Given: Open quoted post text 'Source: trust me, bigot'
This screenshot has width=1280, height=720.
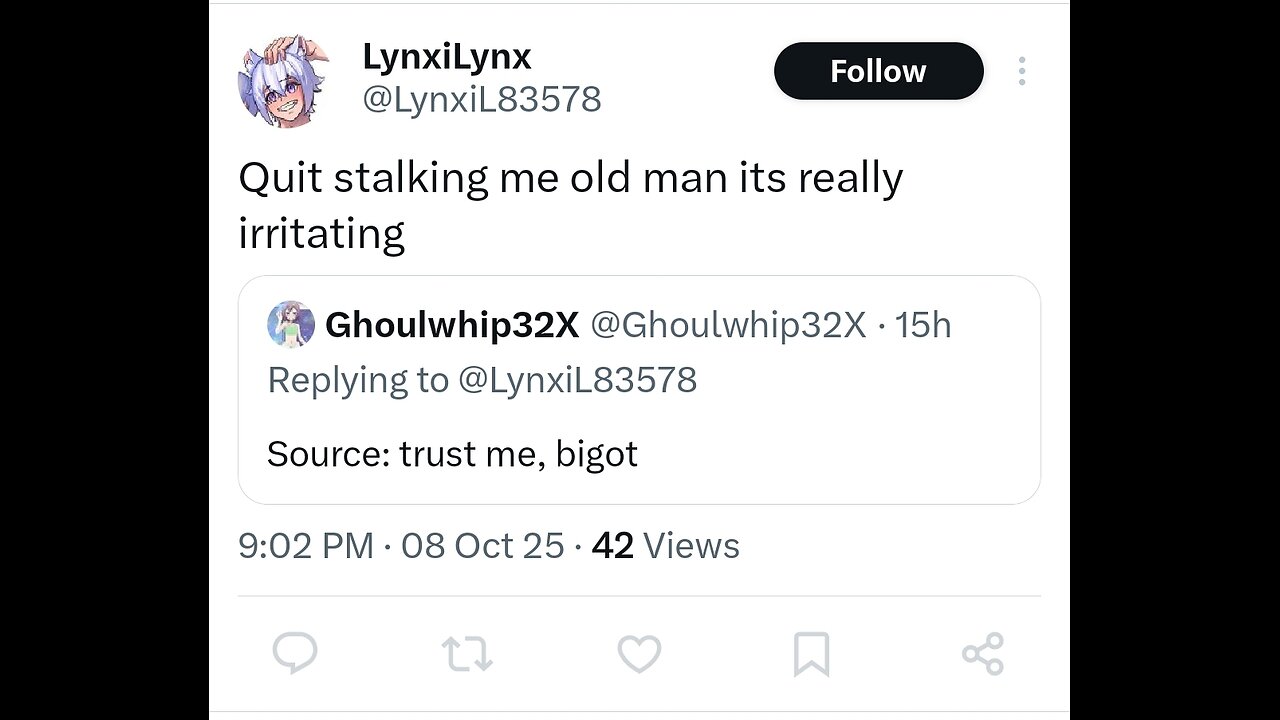Looking at the screenshot, I should (x=452, y=455).
